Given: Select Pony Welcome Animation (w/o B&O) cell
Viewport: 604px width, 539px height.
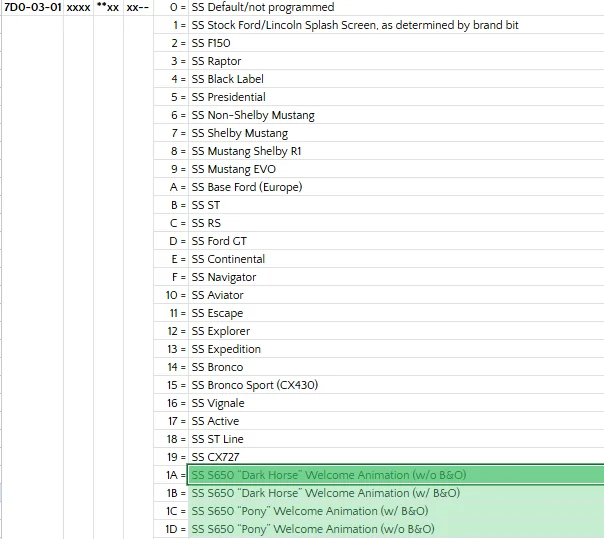Looking at the screenshot, I should click(x=396, y=529).
